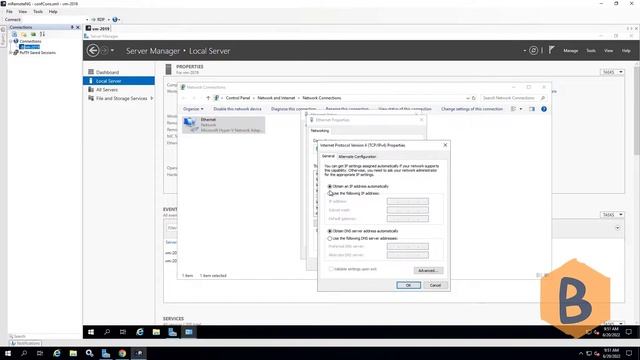
Task: Open the mRemoteNG File menu
Action: pyautogui.click(x=9, y=11)
